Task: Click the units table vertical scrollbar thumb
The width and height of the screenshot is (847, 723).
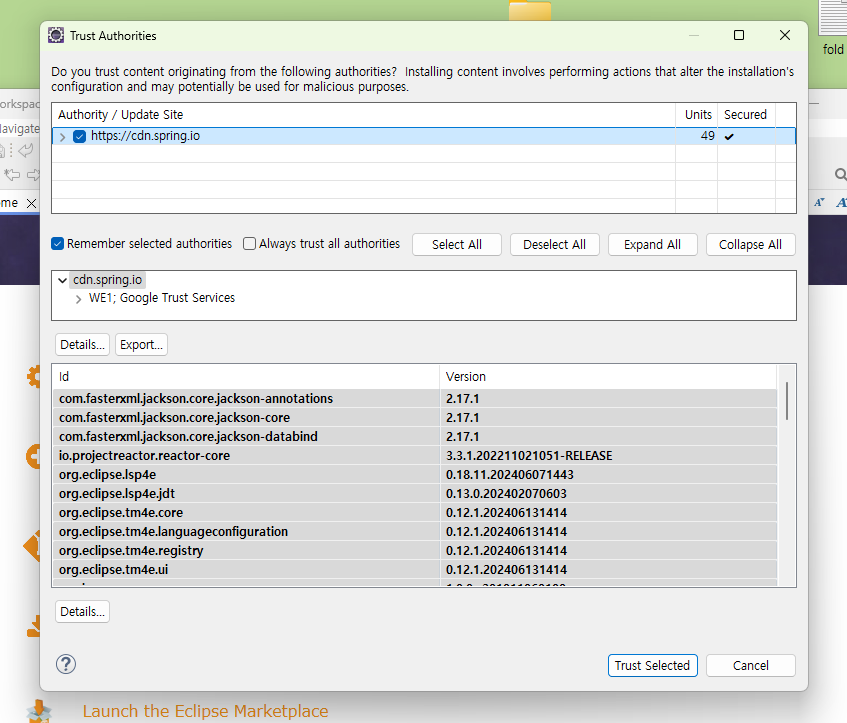Action: (x=786, y=400)
